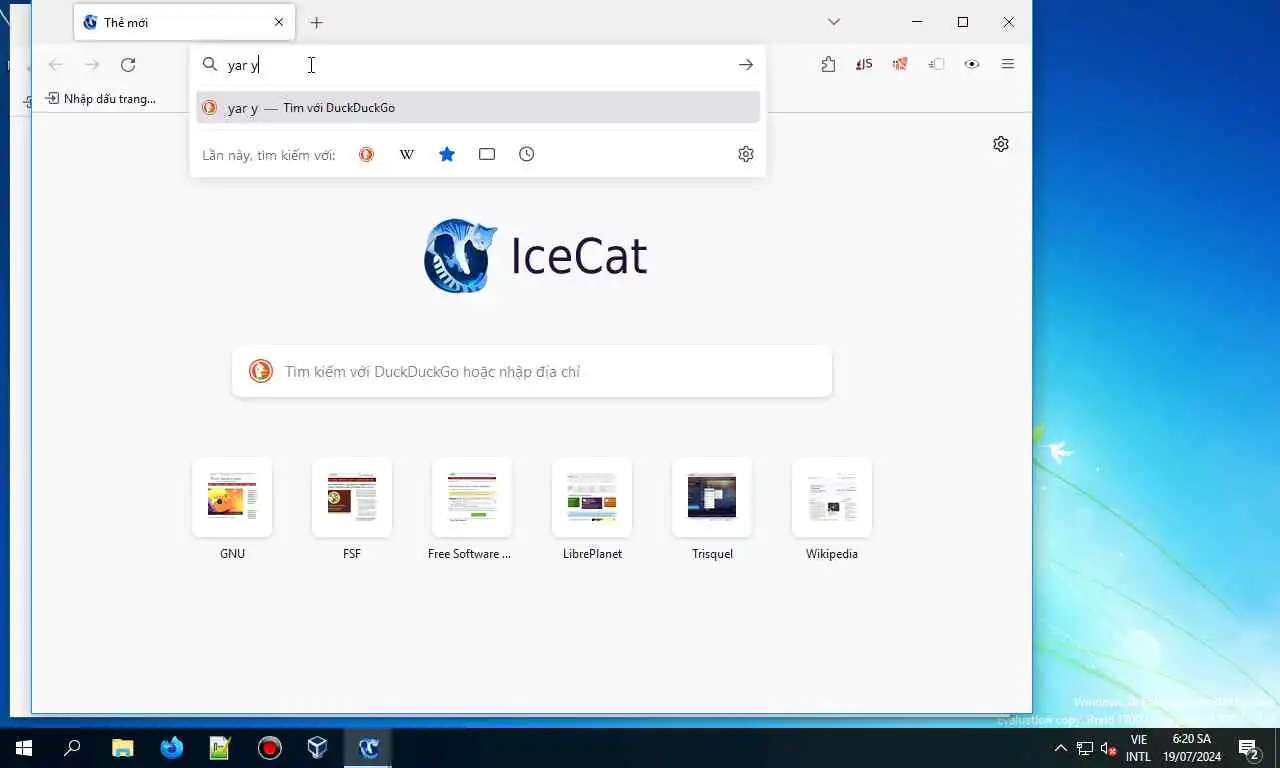This screenshot has height=768, width=1280.
Task: Search open tabs using the tab icon
Action: 487,154
